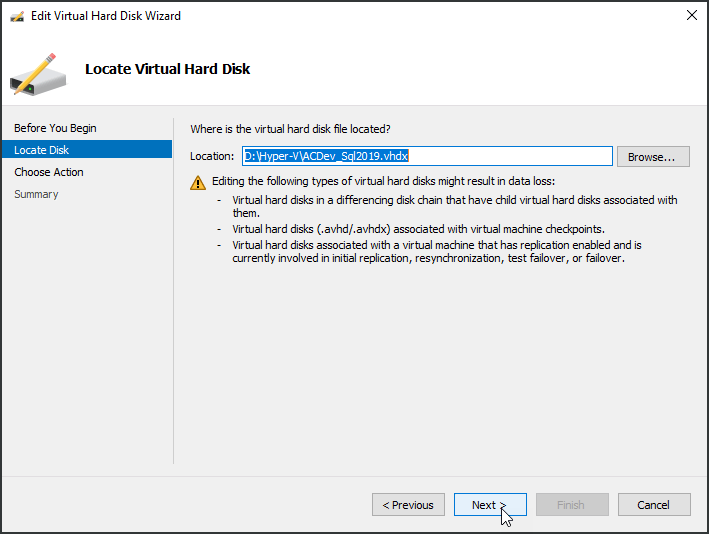709x534 pixels.
Task: Go to the Before You Begin step
Action: pos(56,128)
